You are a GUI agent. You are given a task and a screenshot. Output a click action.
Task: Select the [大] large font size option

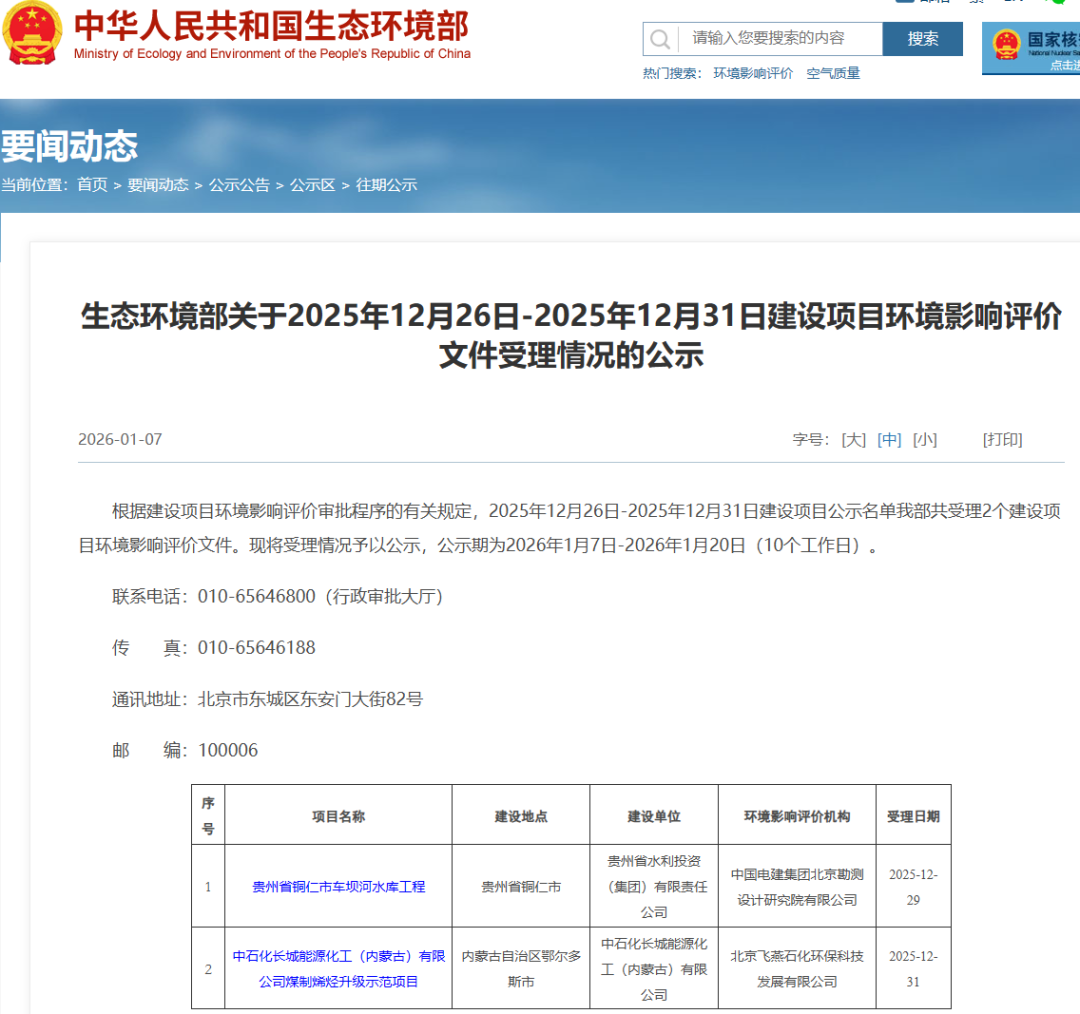tap(853, 439)
